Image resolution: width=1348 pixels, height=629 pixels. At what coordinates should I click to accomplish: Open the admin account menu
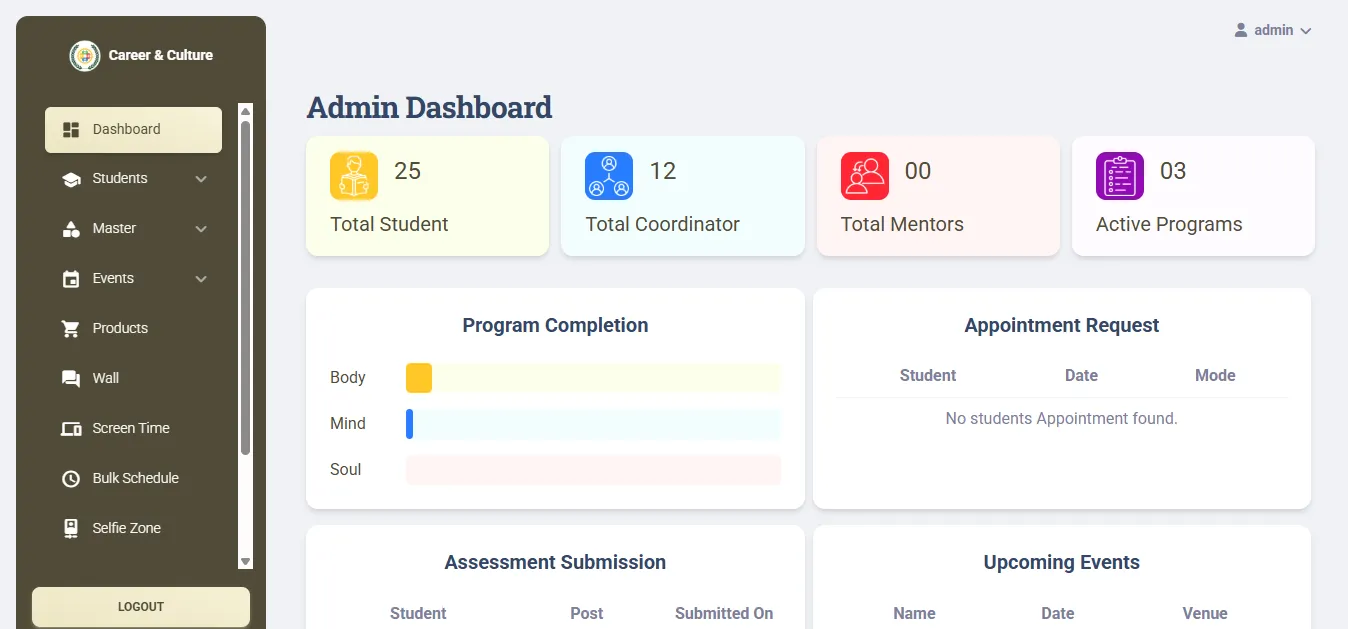pyautogui.click(x=1272, y=29)
